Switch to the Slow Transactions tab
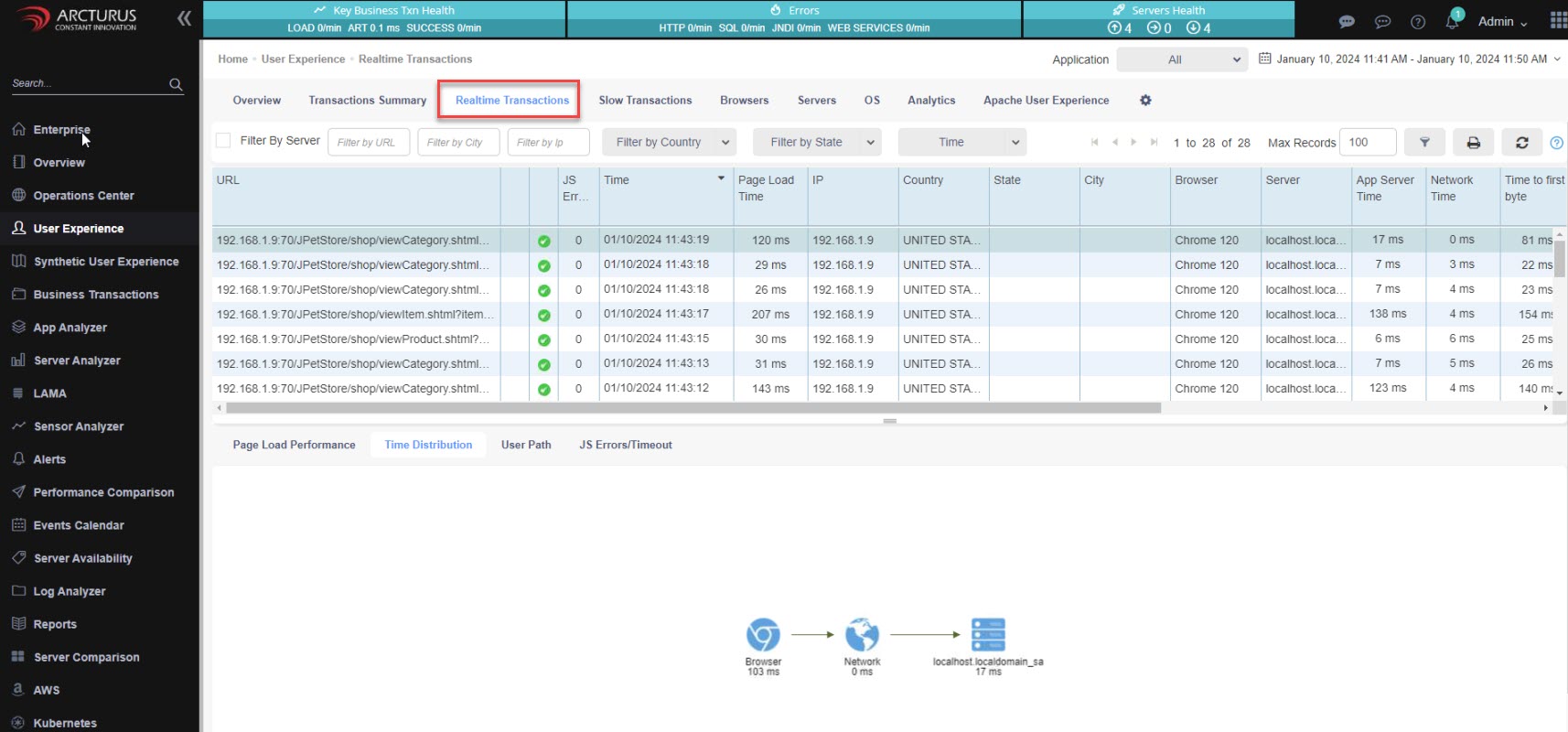The image size is (1568, 732). tap(645, 101)
